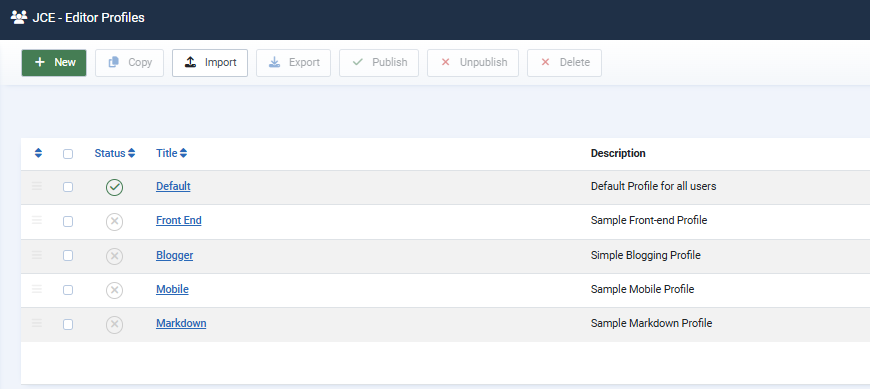Screen dimensions: 870x389
Task: Click drag handle icon of Blogger row
Action: click(x=37, y=255)
